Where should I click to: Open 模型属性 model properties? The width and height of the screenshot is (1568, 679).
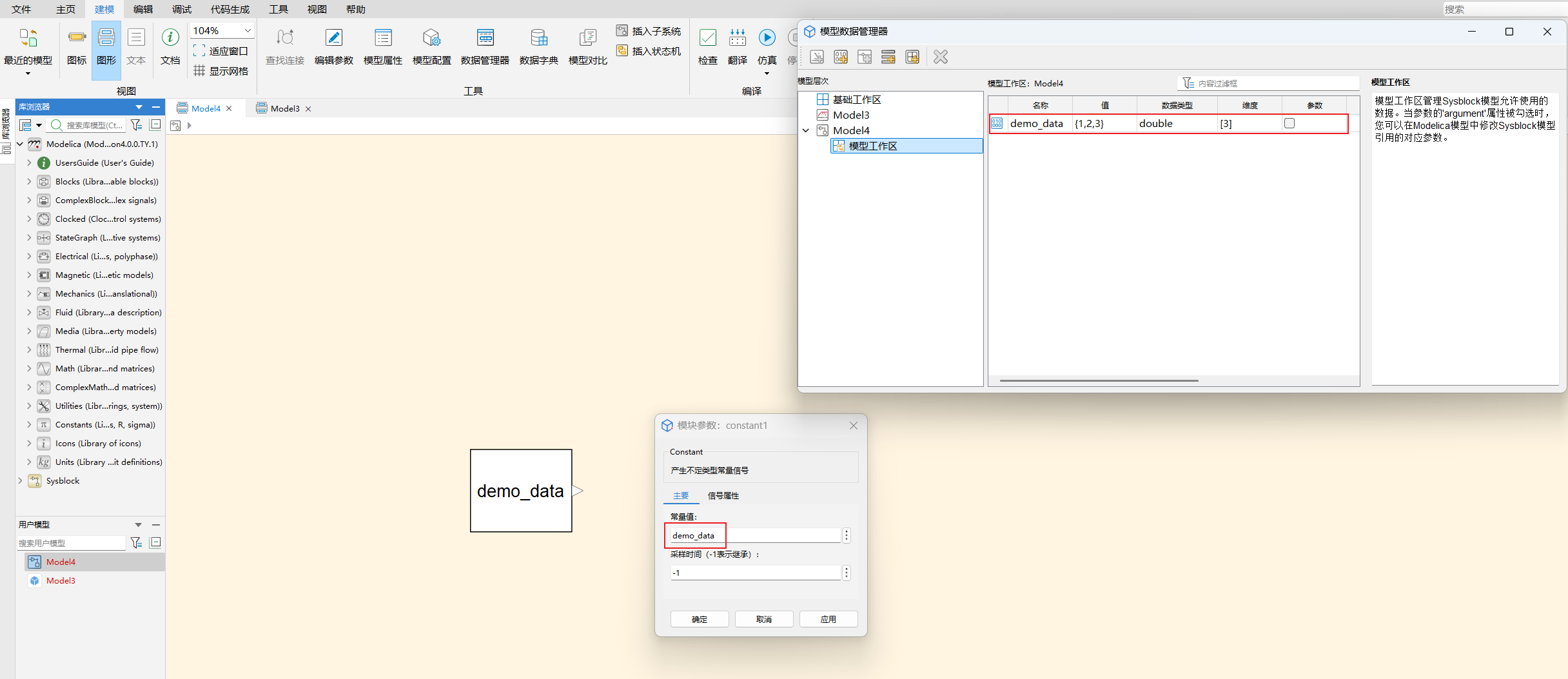(x=382, y=46)
